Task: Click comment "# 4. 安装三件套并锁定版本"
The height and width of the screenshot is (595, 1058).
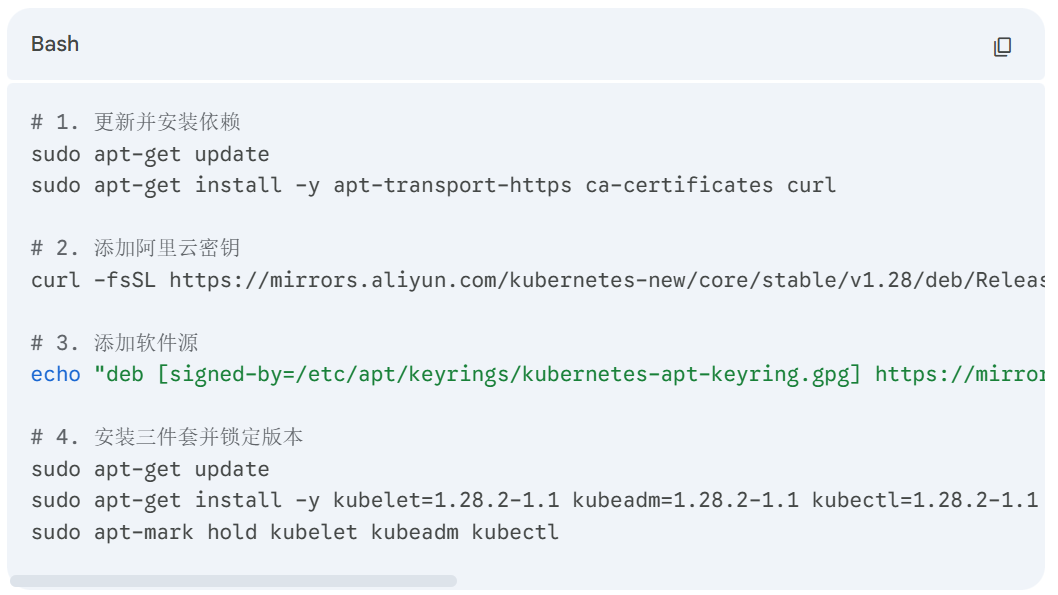Action: click(x=167, y=437)
